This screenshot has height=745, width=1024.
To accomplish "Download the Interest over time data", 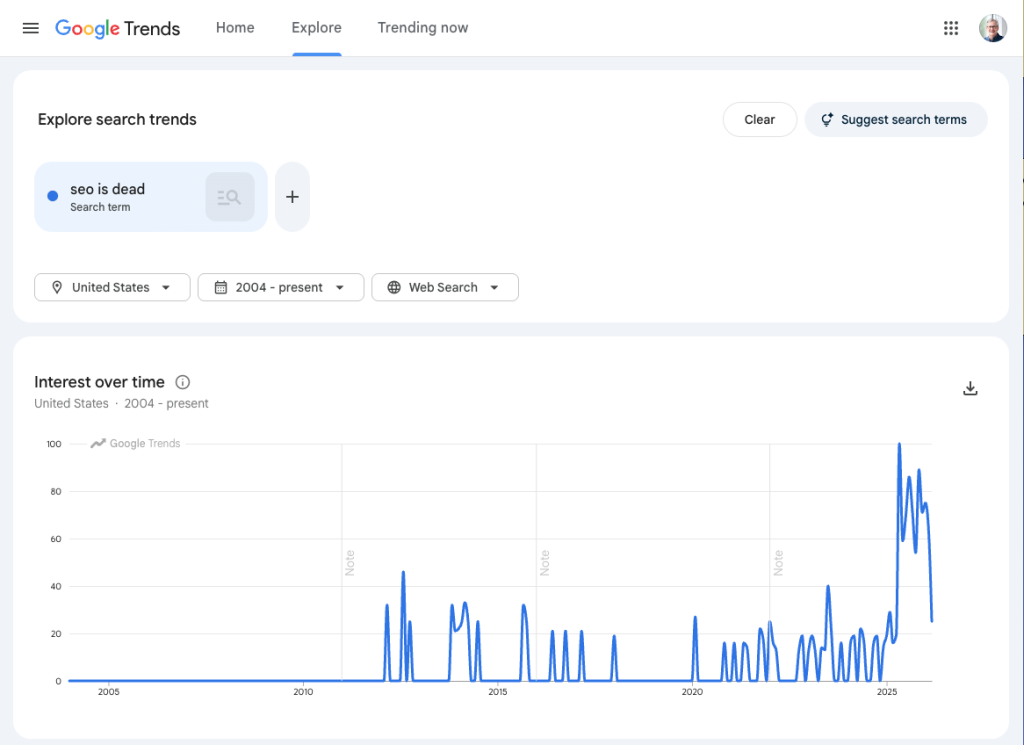I will click(x=969, y=388).
